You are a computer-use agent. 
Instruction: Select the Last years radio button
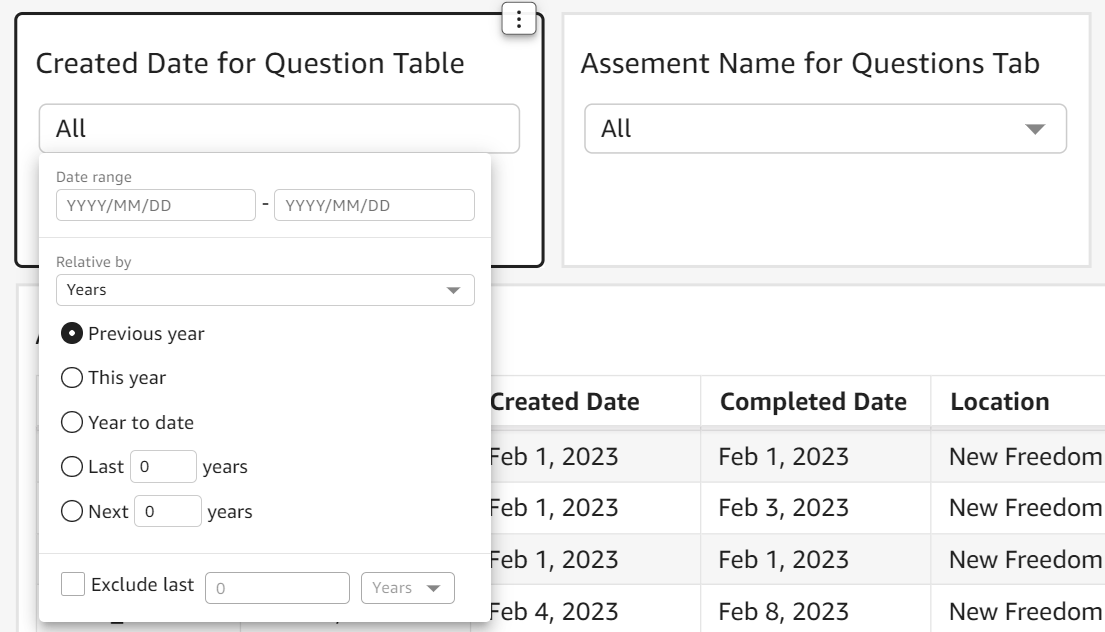click(71, 467)
